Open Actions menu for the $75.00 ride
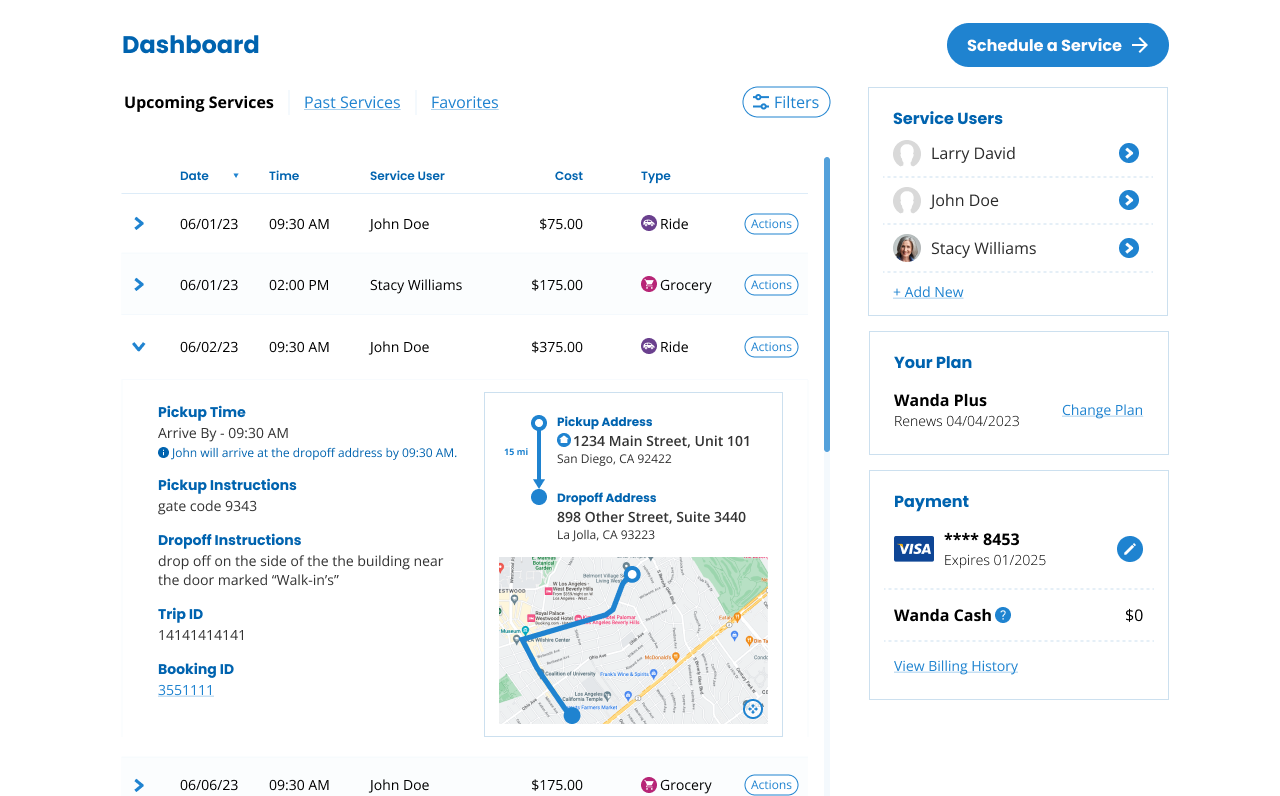Image resolution: width=1280 pixels, height=796 pixels. click(771, 224)
